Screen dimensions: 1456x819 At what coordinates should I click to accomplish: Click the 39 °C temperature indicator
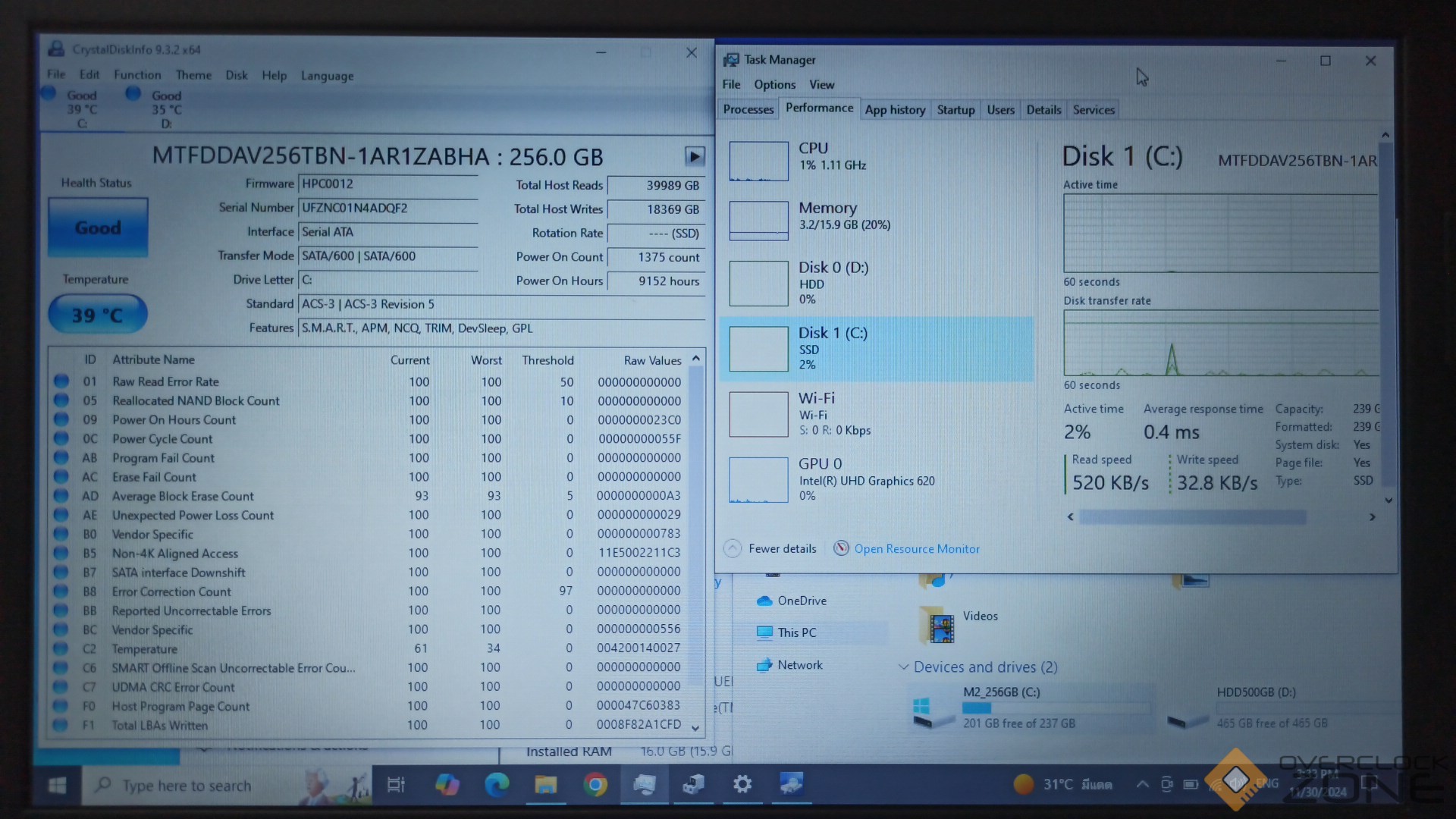click(97, 315)
